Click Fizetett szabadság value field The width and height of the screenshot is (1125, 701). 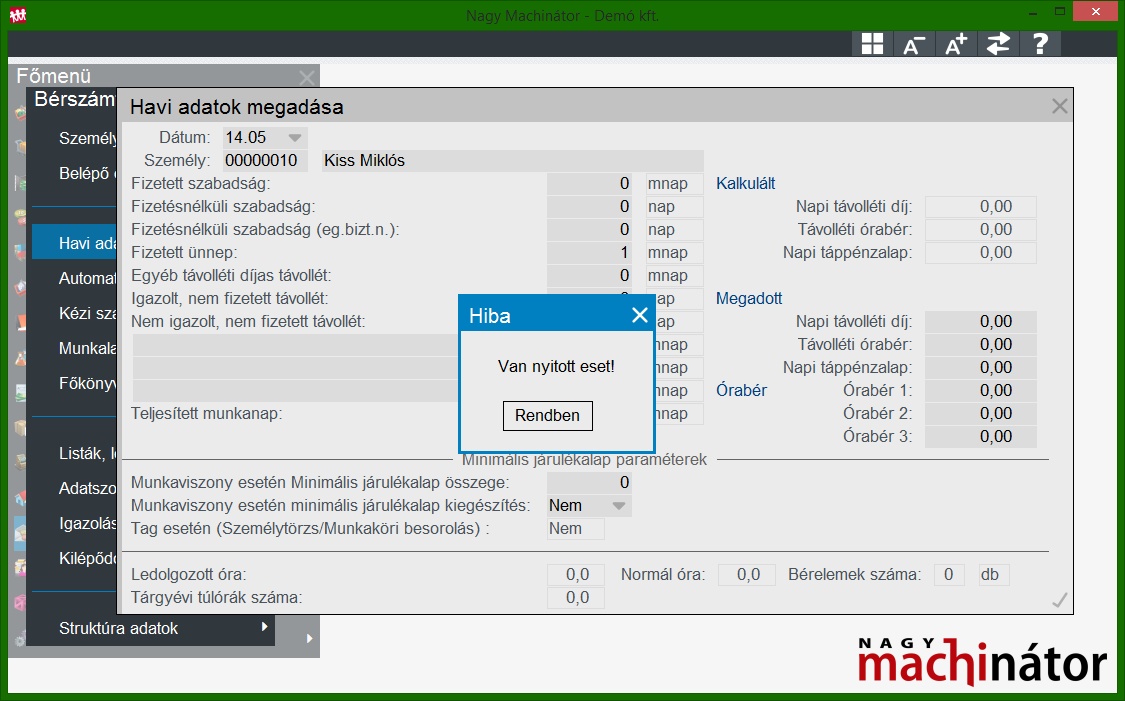tap(589, 184)
